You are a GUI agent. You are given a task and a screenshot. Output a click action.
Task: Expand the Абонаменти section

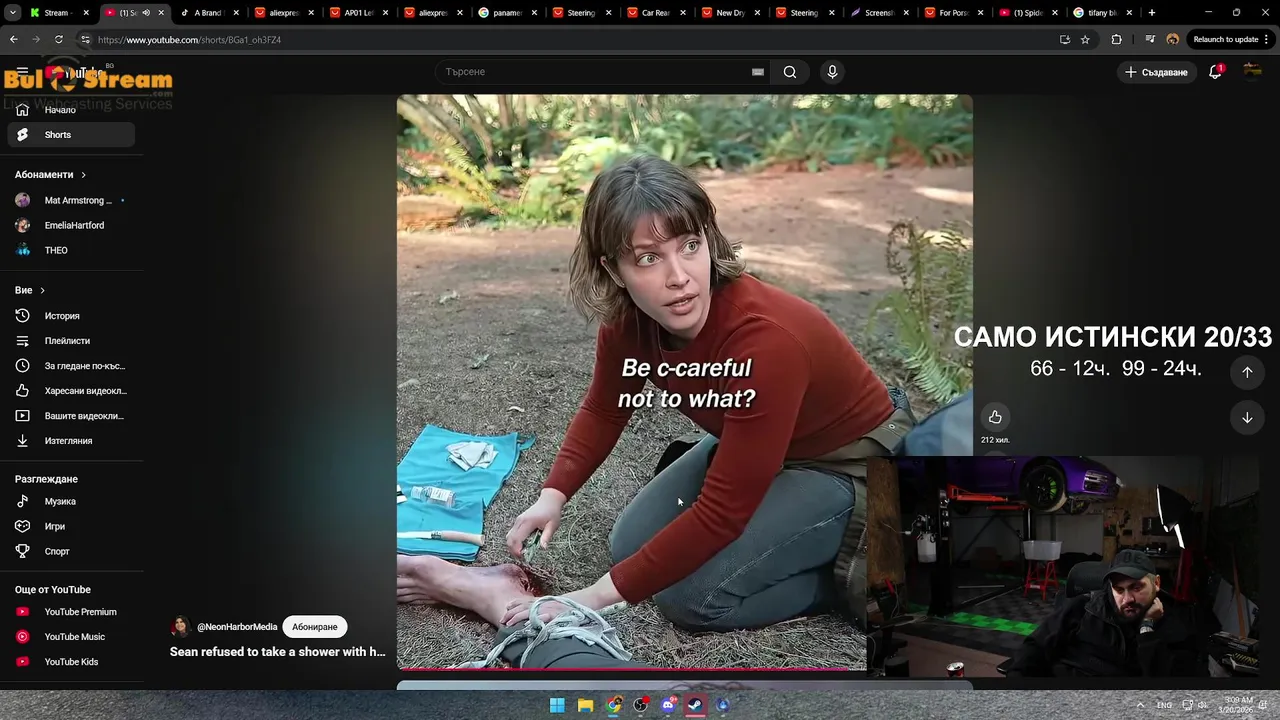50,174
